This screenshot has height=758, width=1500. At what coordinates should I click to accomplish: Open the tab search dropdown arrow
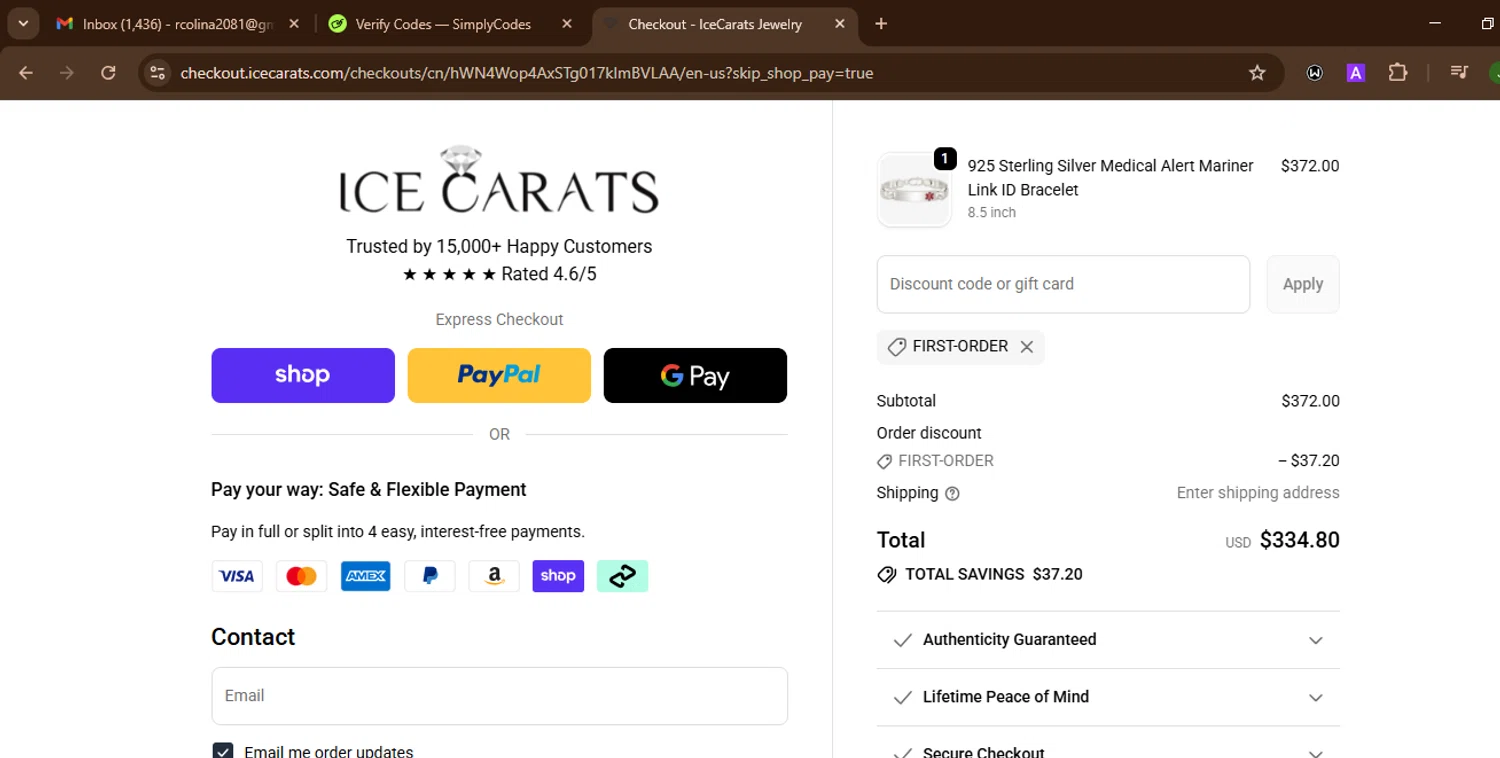click(23, 23)
